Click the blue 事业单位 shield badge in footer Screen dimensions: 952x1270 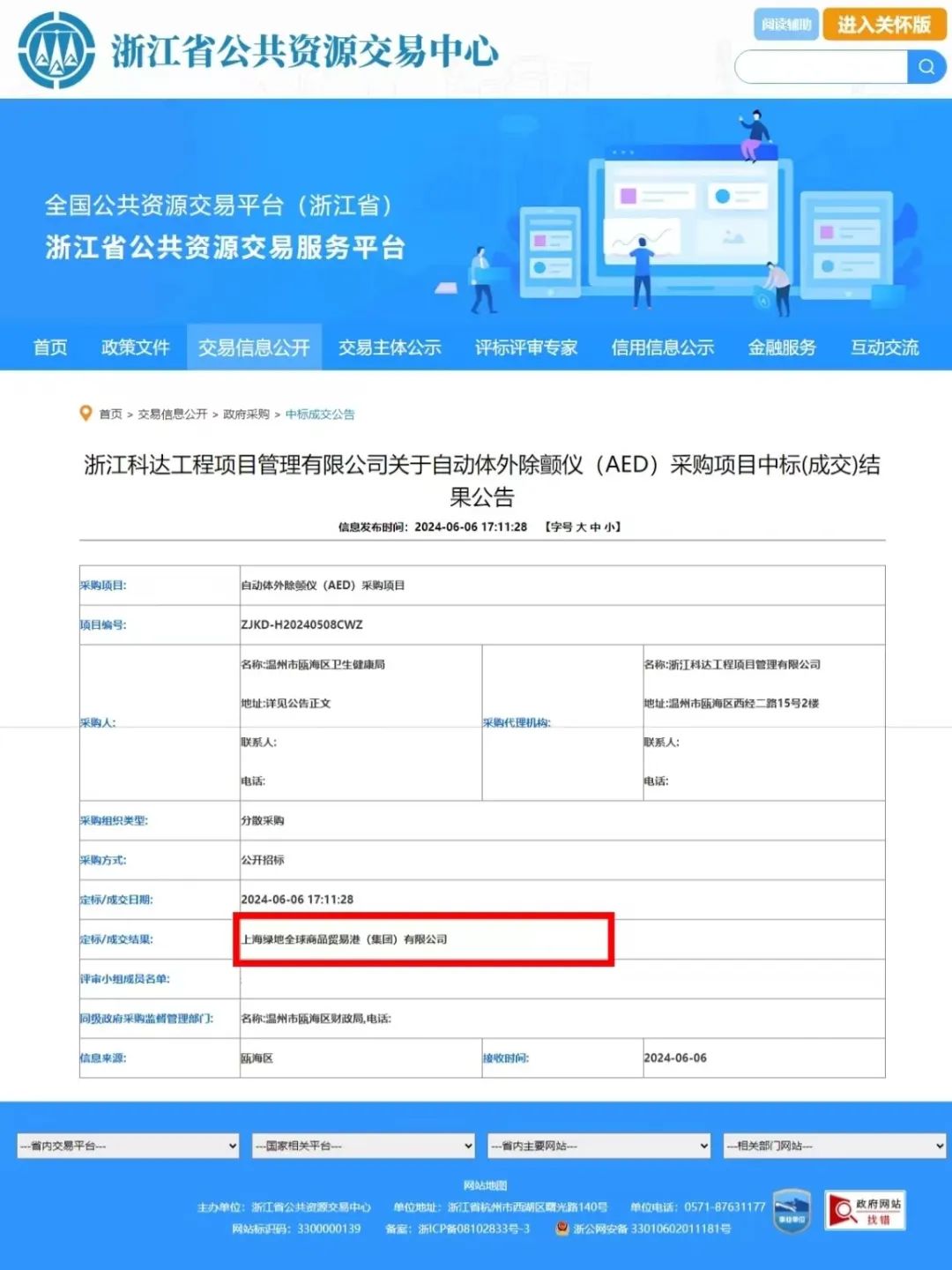[x=791, y=1212]
